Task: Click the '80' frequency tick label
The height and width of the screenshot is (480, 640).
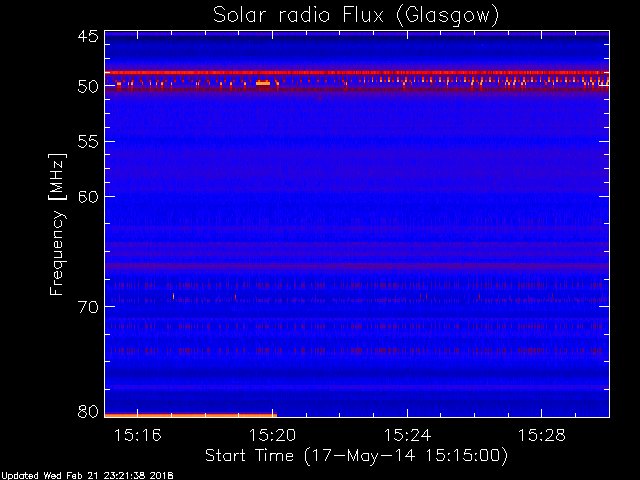Action: [88, 411]
